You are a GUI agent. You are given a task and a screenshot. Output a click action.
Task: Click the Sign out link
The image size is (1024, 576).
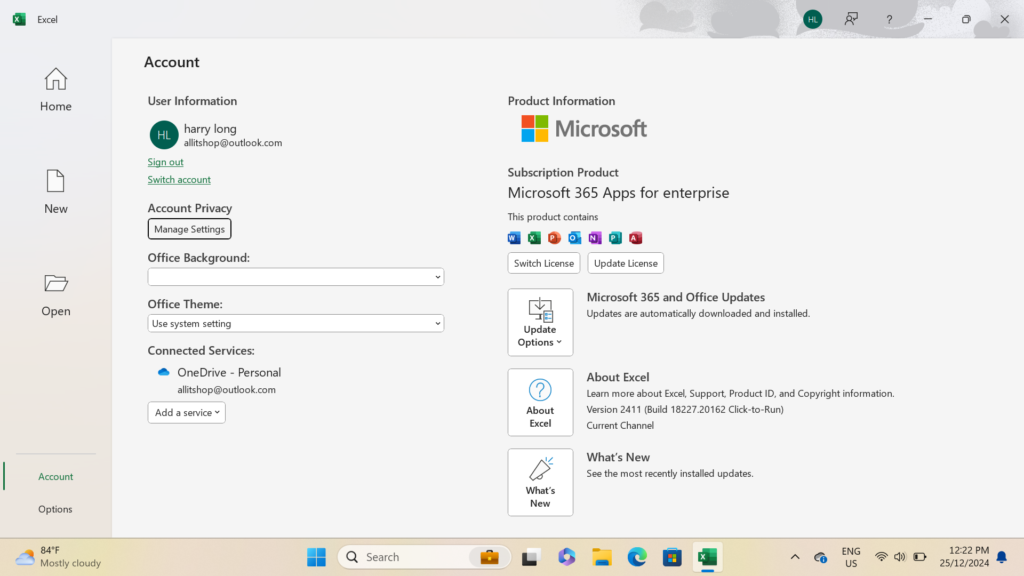pos(165,162)
